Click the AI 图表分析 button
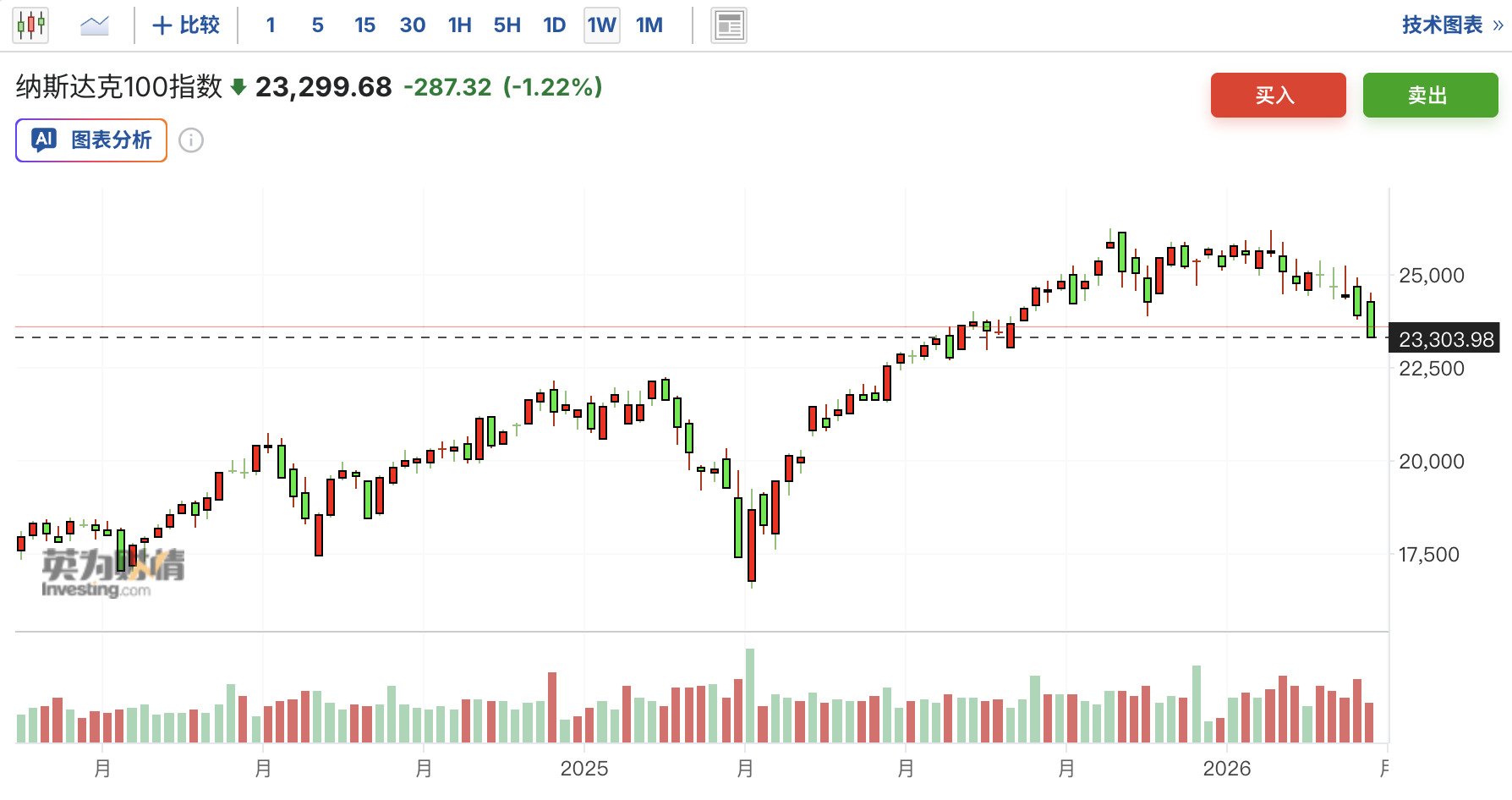 tap(91, 140)
